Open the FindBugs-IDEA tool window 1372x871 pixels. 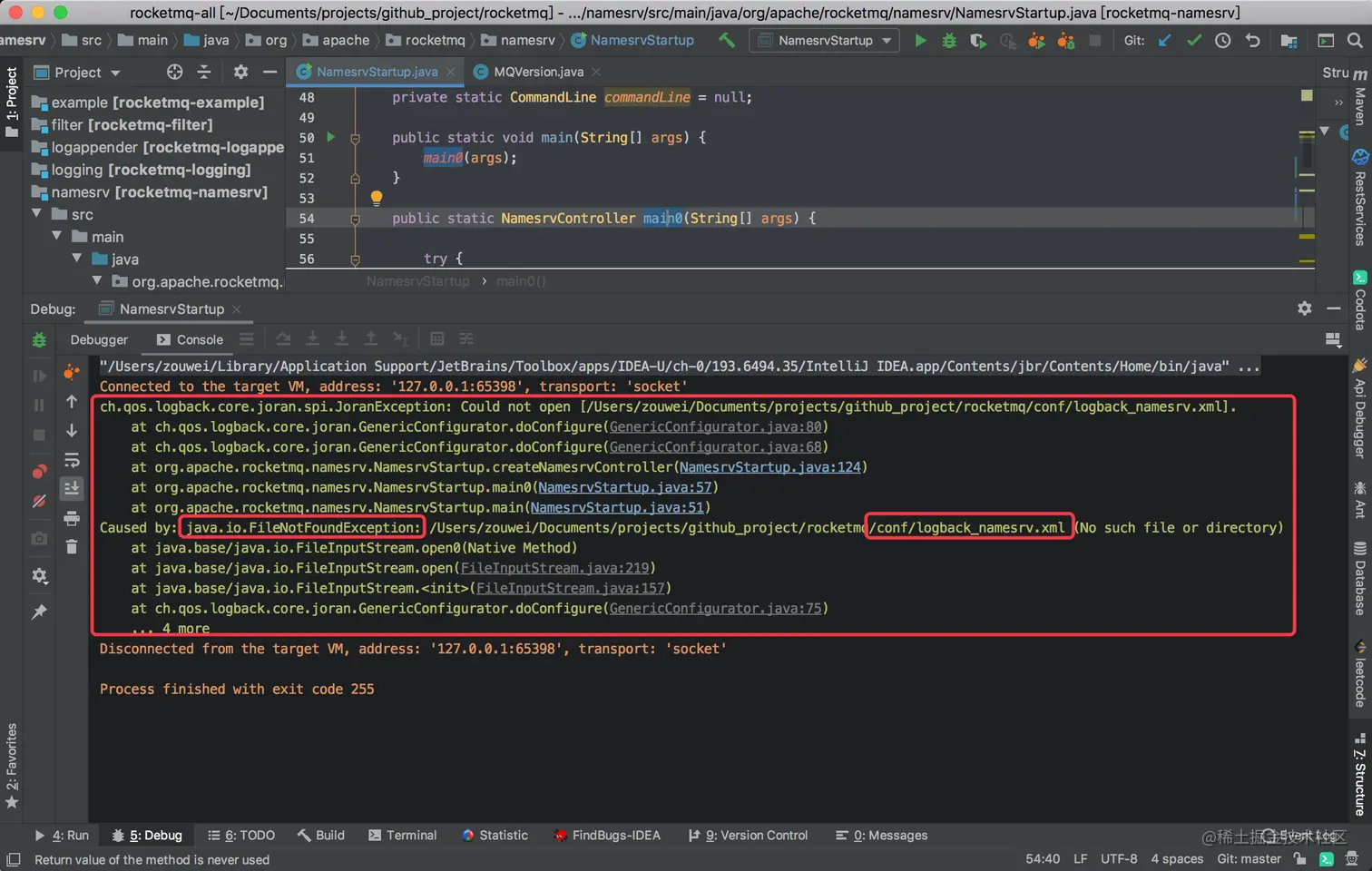[x=607, y=835]
